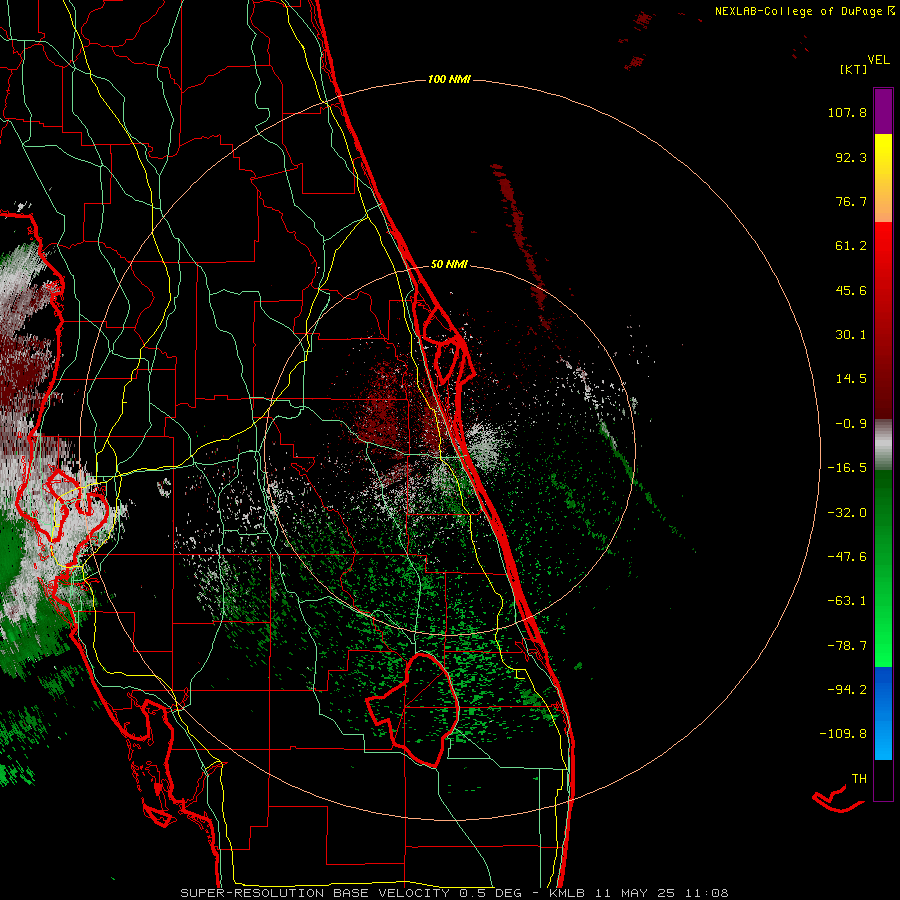Viewport: 900px width, 900px height.
Task: Click the 92.3 scale value
Action: point(851,157)
